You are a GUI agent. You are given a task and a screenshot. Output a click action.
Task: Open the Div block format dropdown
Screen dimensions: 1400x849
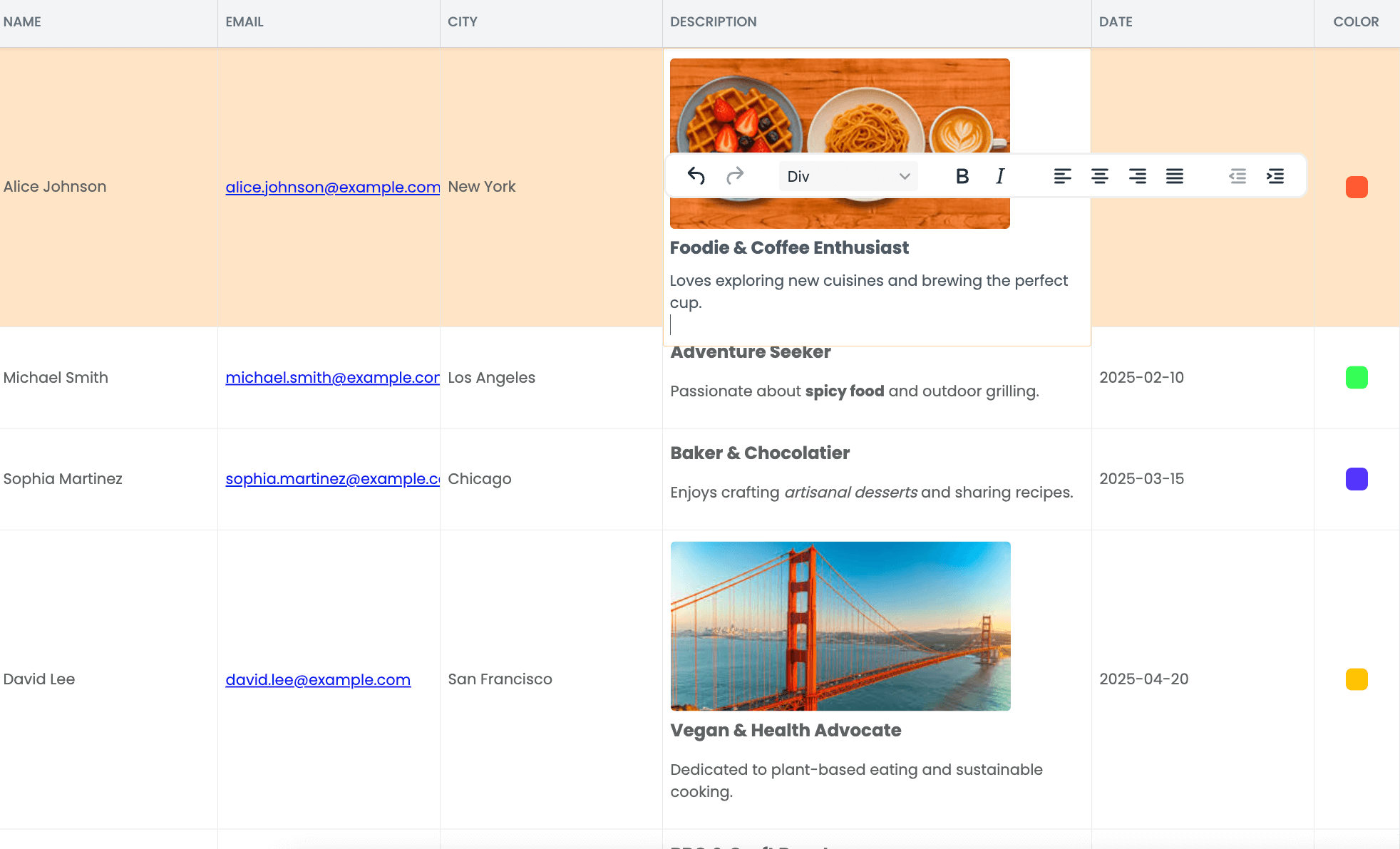coord(848,176)
